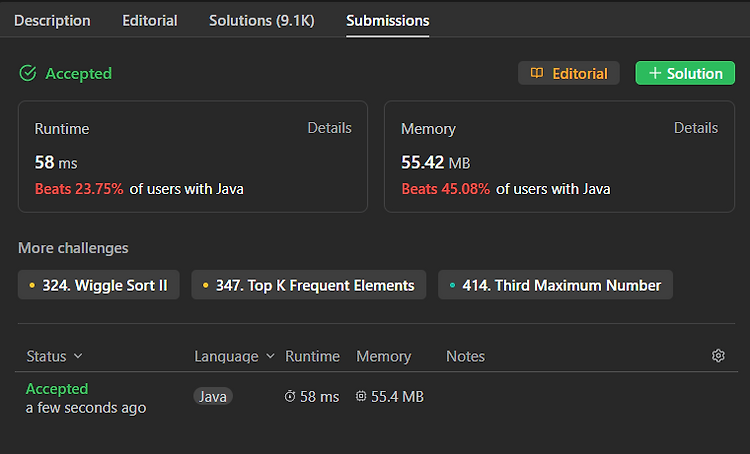
Task: Open the 324. Wiggle Sort II challenge
Action: click(x=99, y=285)
